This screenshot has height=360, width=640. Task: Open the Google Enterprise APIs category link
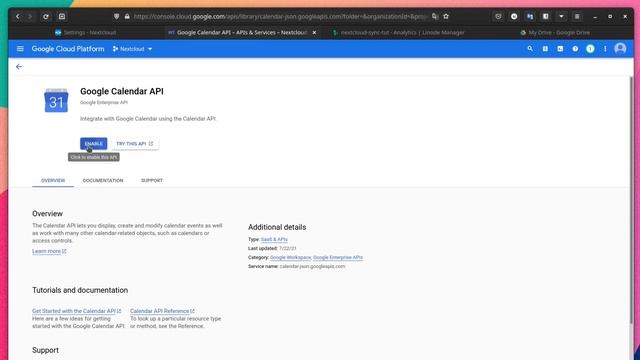[338, 257]
